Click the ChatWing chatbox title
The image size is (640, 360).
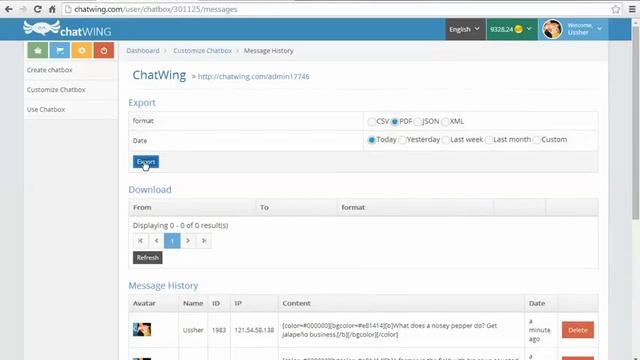click(x=159, y=75)
